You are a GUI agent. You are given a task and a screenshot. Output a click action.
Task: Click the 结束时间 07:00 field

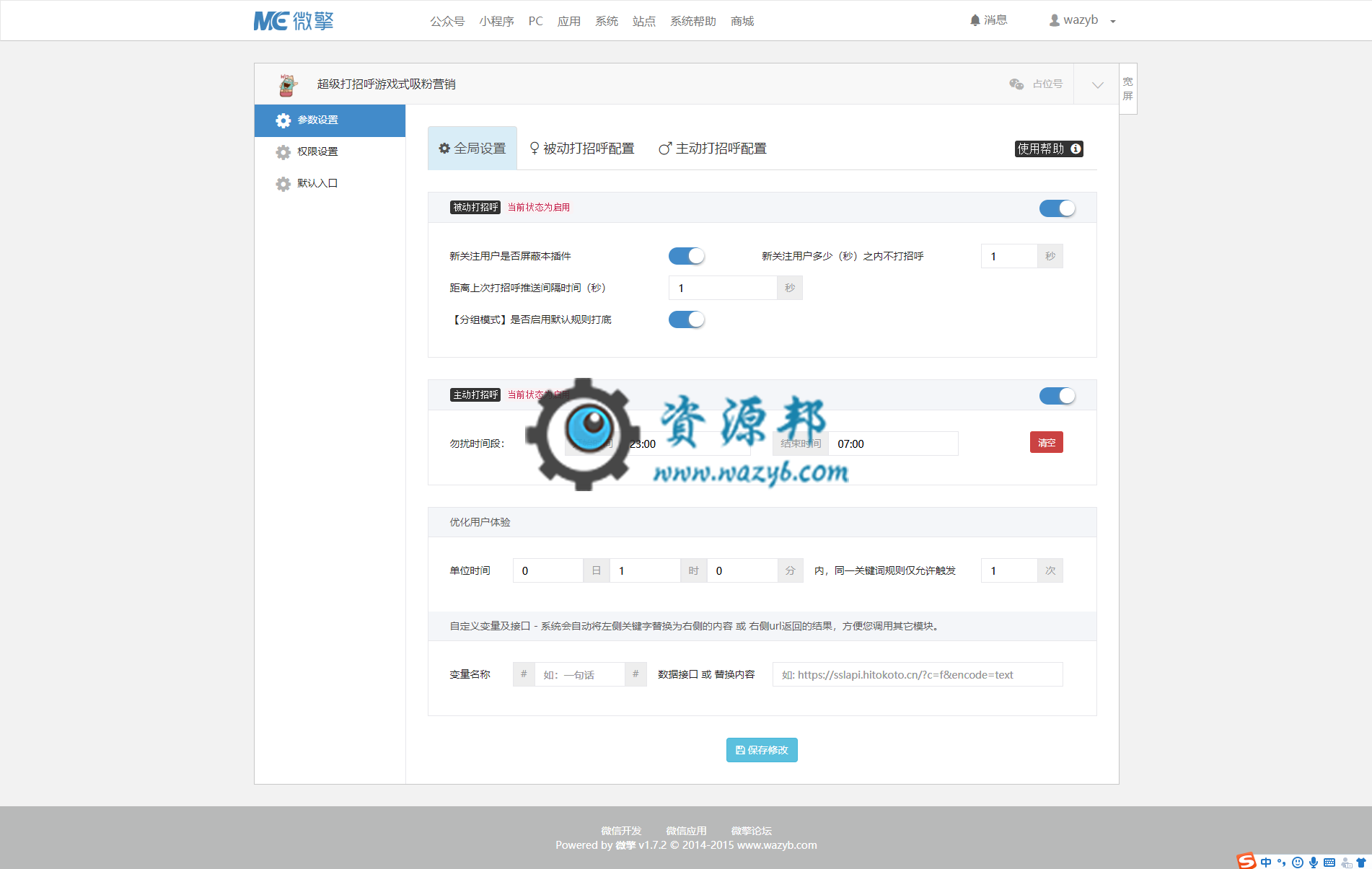(x=893, y=444)
